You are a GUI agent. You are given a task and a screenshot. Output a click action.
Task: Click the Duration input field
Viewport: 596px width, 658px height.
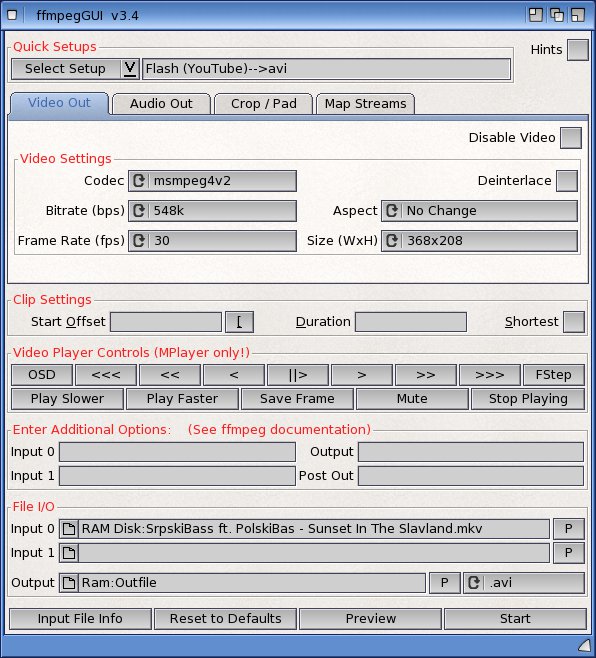[410, 322]
